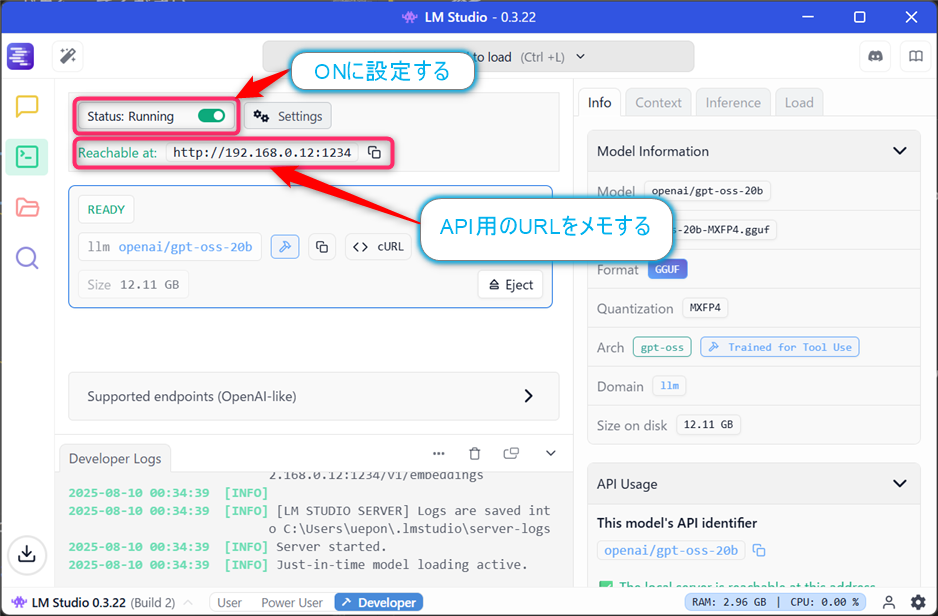Open the Developer terminal sidebar icon
The height and width of the screenshot is (616, 938).
pyautogui.click(x=27, y=157)
